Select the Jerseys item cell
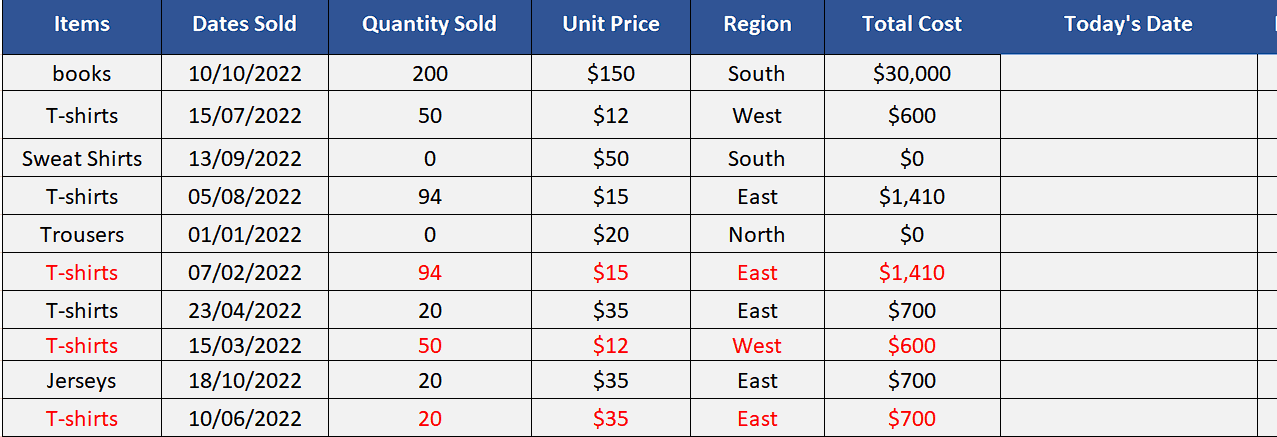The width and height of the screenshot is (1277, 437). [82, 381]
